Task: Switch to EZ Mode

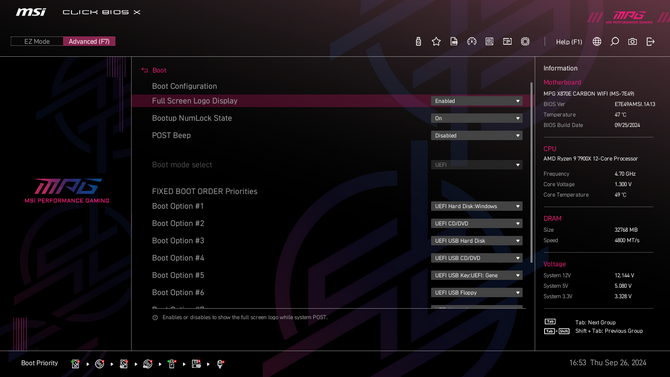Action: tap(37, 41)
